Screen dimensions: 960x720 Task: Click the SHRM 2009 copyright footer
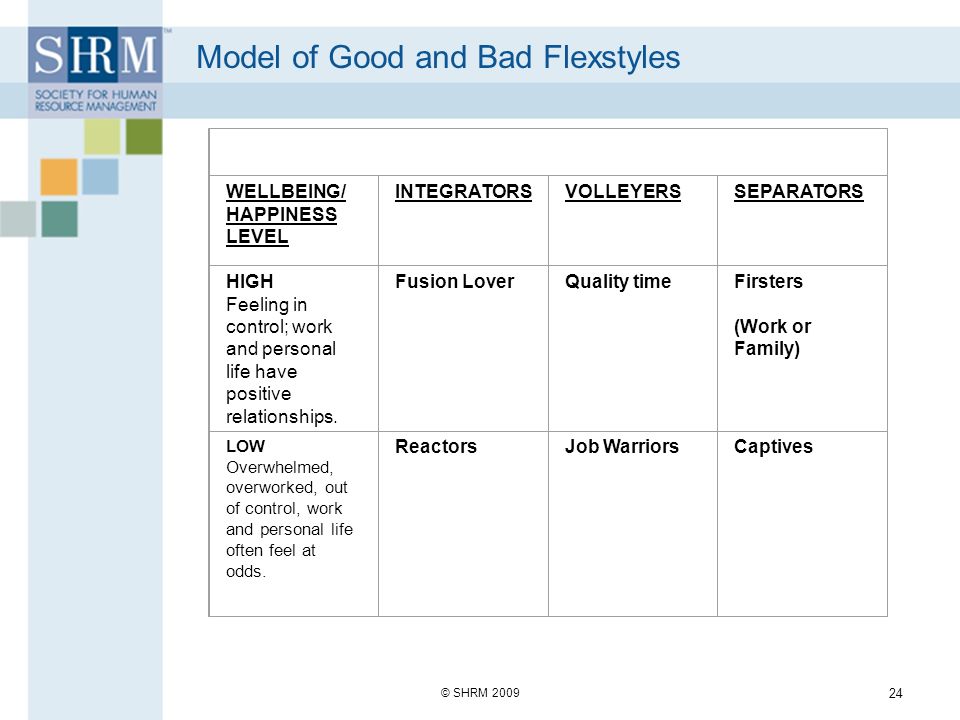point(480,692)
